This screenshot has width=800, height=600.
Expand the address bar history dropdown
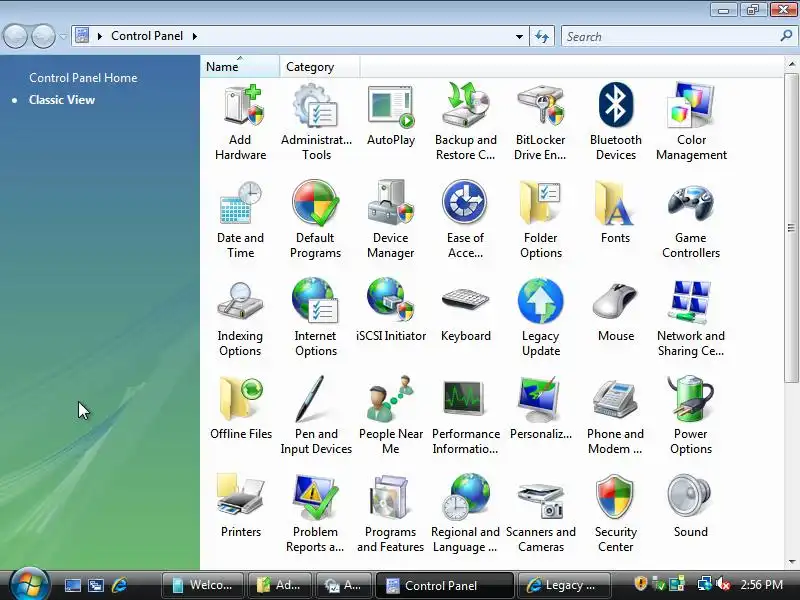[519, 36]
